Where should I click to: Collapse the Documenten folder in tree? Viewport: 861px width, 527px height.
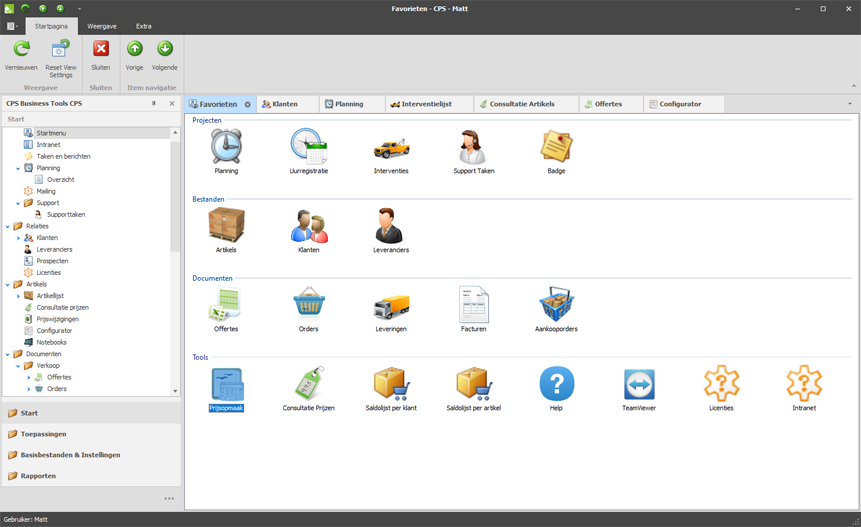[x=8, y=354]
